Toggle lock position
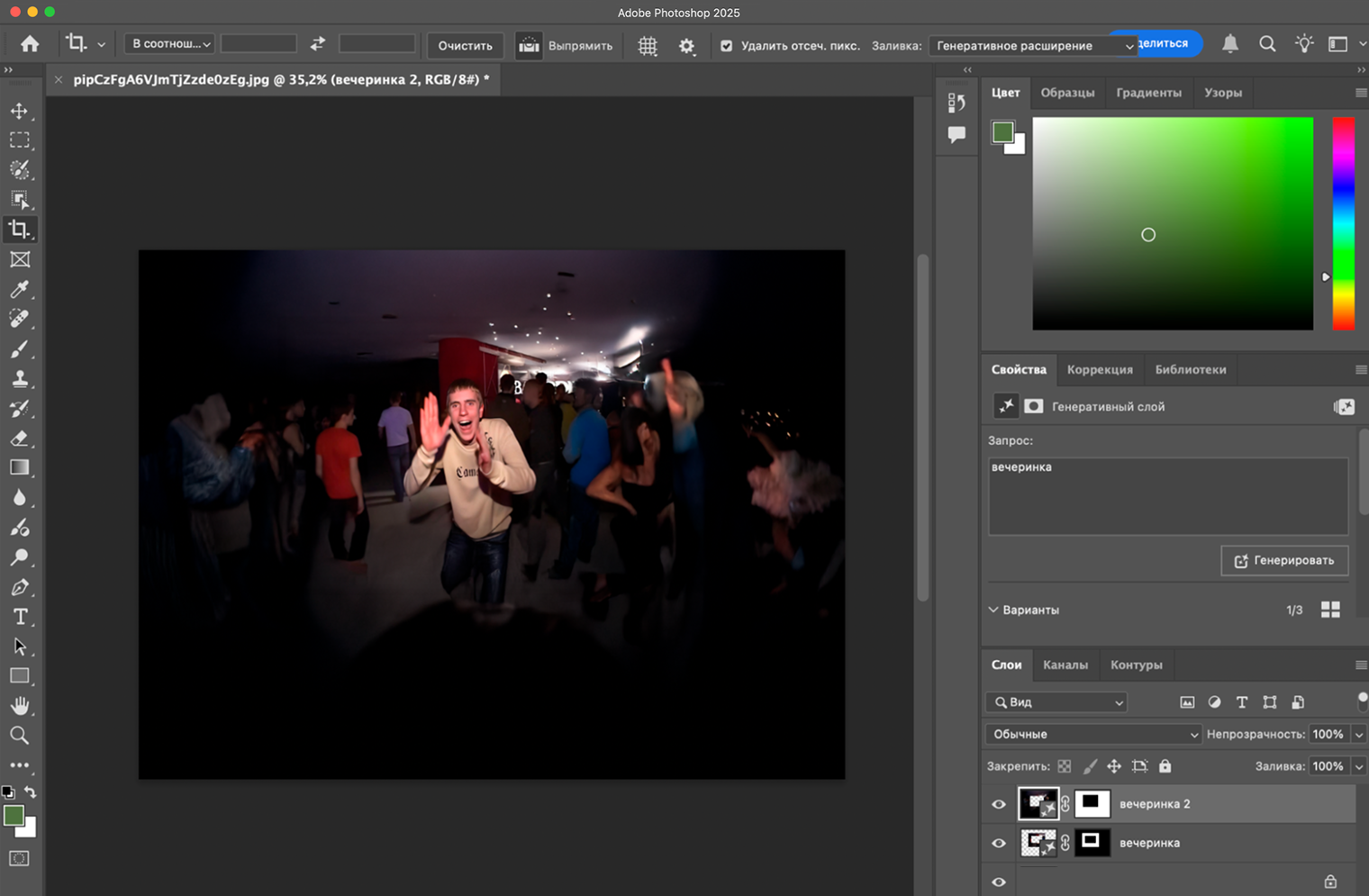Screen dimensions: 1369x896 [1114, 766]
